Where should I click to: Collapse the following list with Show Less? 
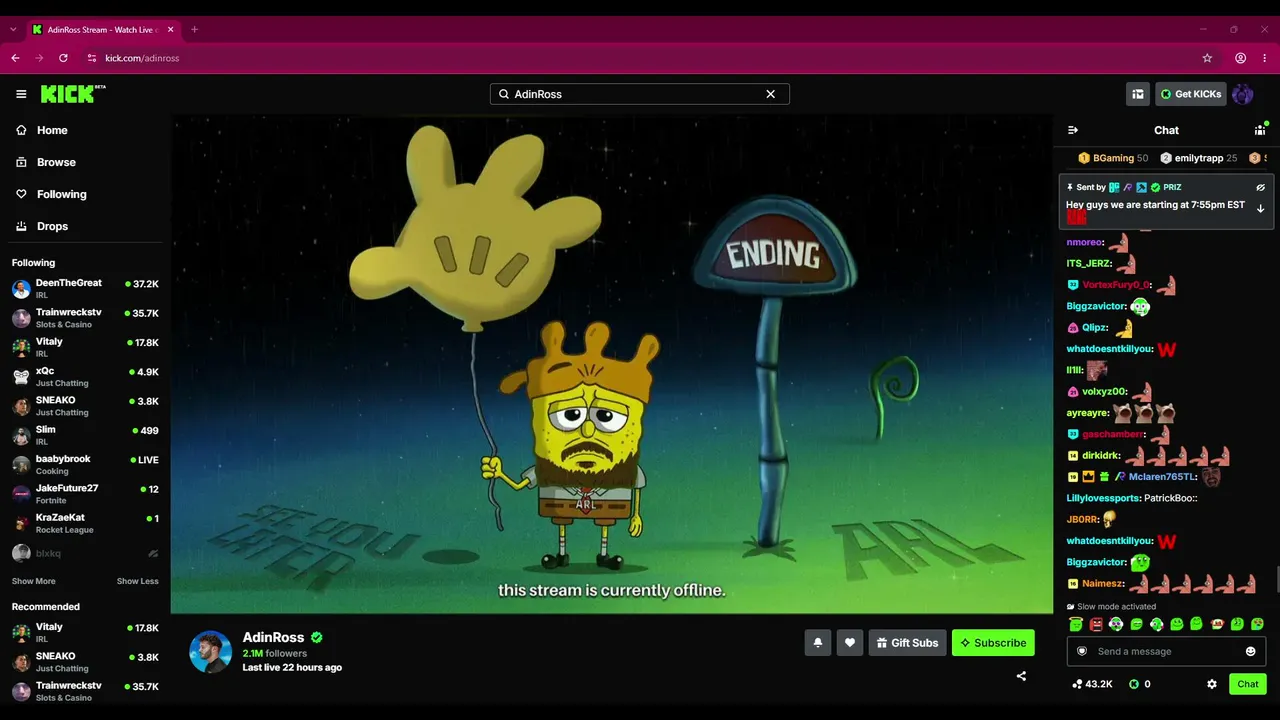[137, 581]
